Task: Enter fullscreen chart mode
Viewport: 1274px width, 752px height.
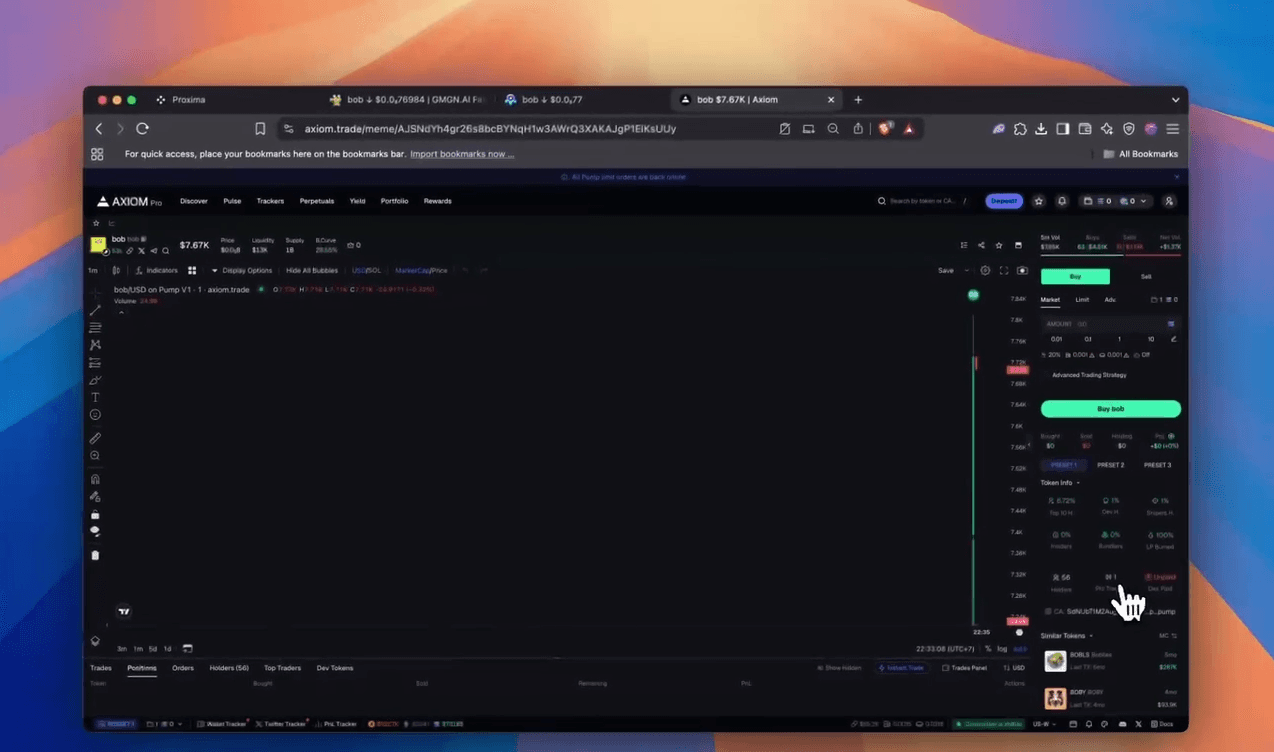Action: (1004, 270)
